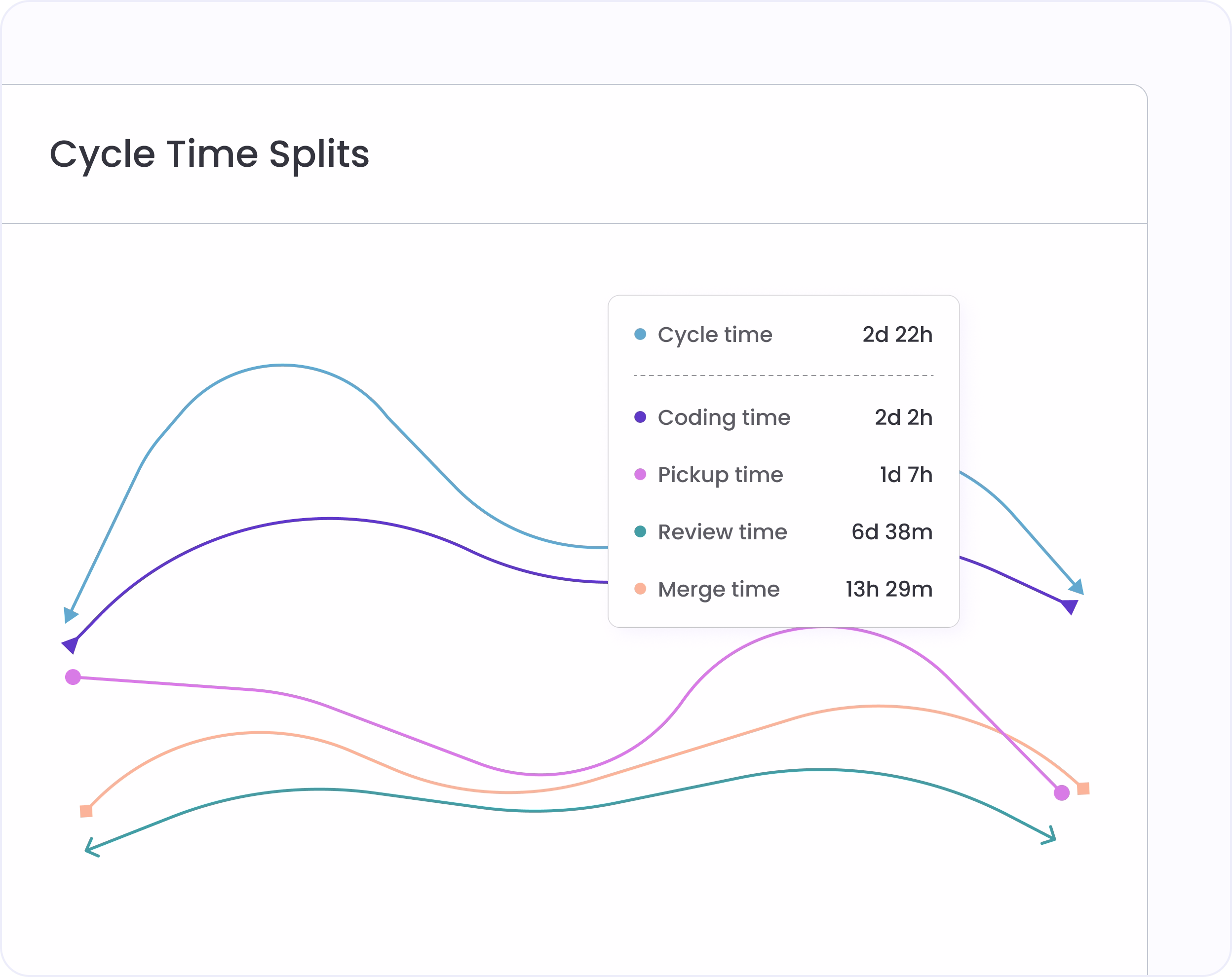Click the orange square marker at left
Screen dimensions: 1232x977
point(86,811)
